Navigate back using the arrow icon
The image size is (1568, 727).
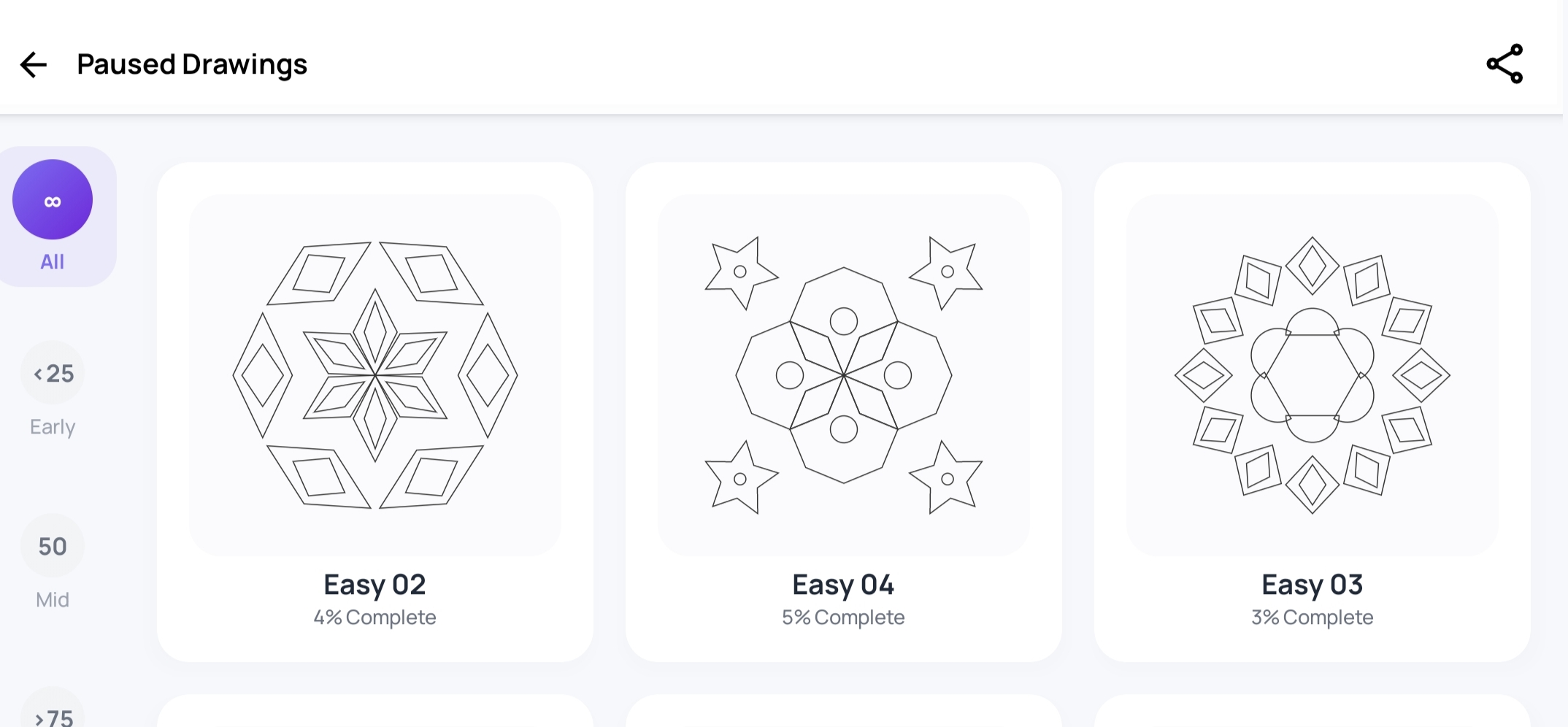32,65
